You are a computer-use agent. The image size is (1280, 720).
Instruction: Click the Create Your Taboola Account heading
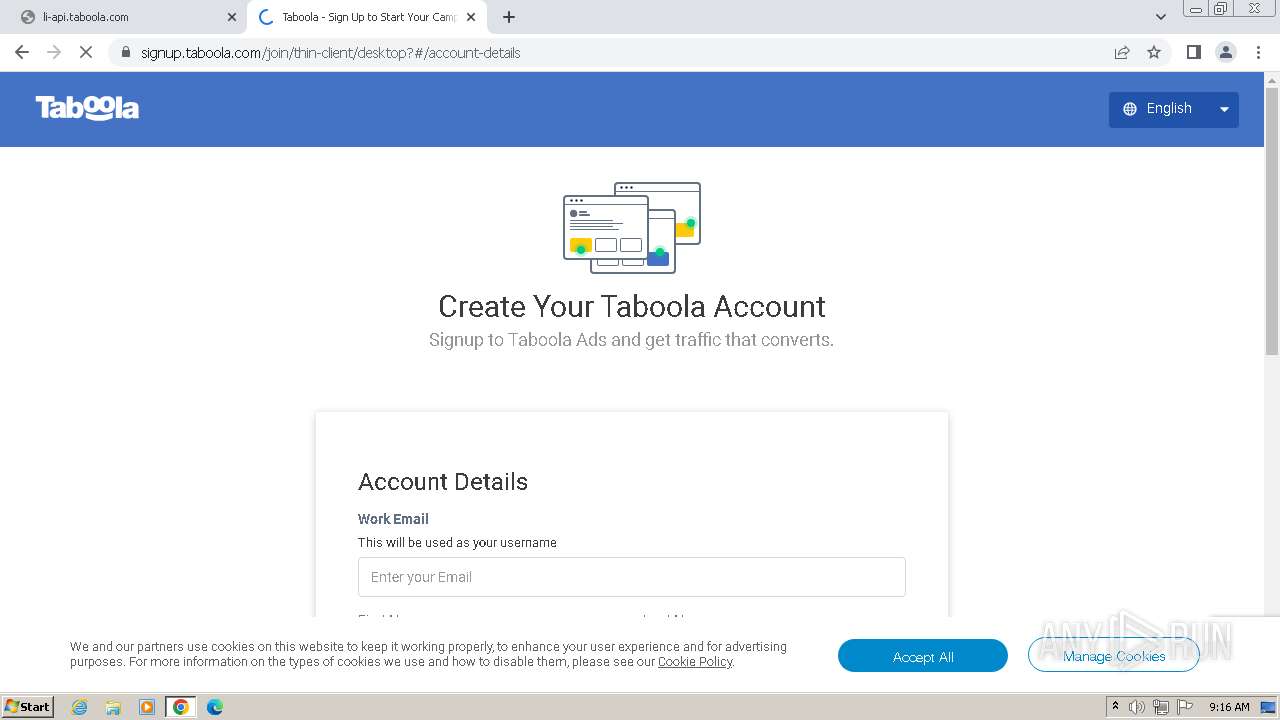tap(632, 306)
